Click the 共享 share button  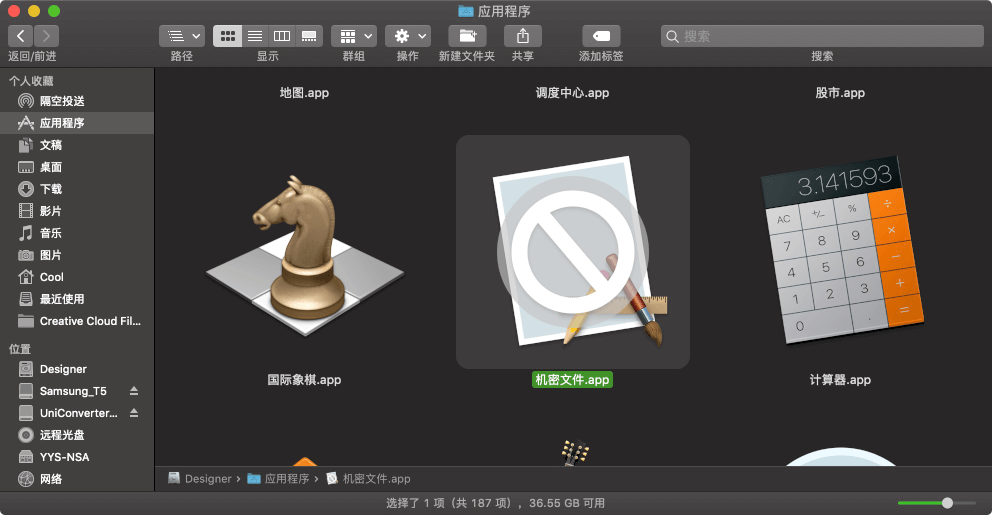point(523,36)
